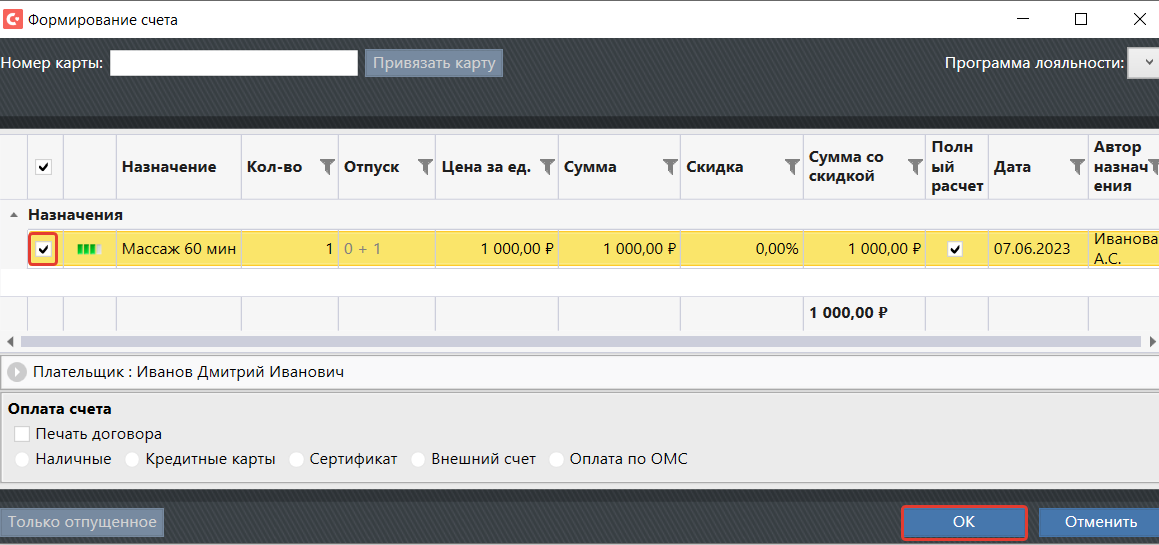Uncheck the Массаж 60 мин row checkbox
Image resolution: width=1159 pixels, height=545 pixels.
44,249
